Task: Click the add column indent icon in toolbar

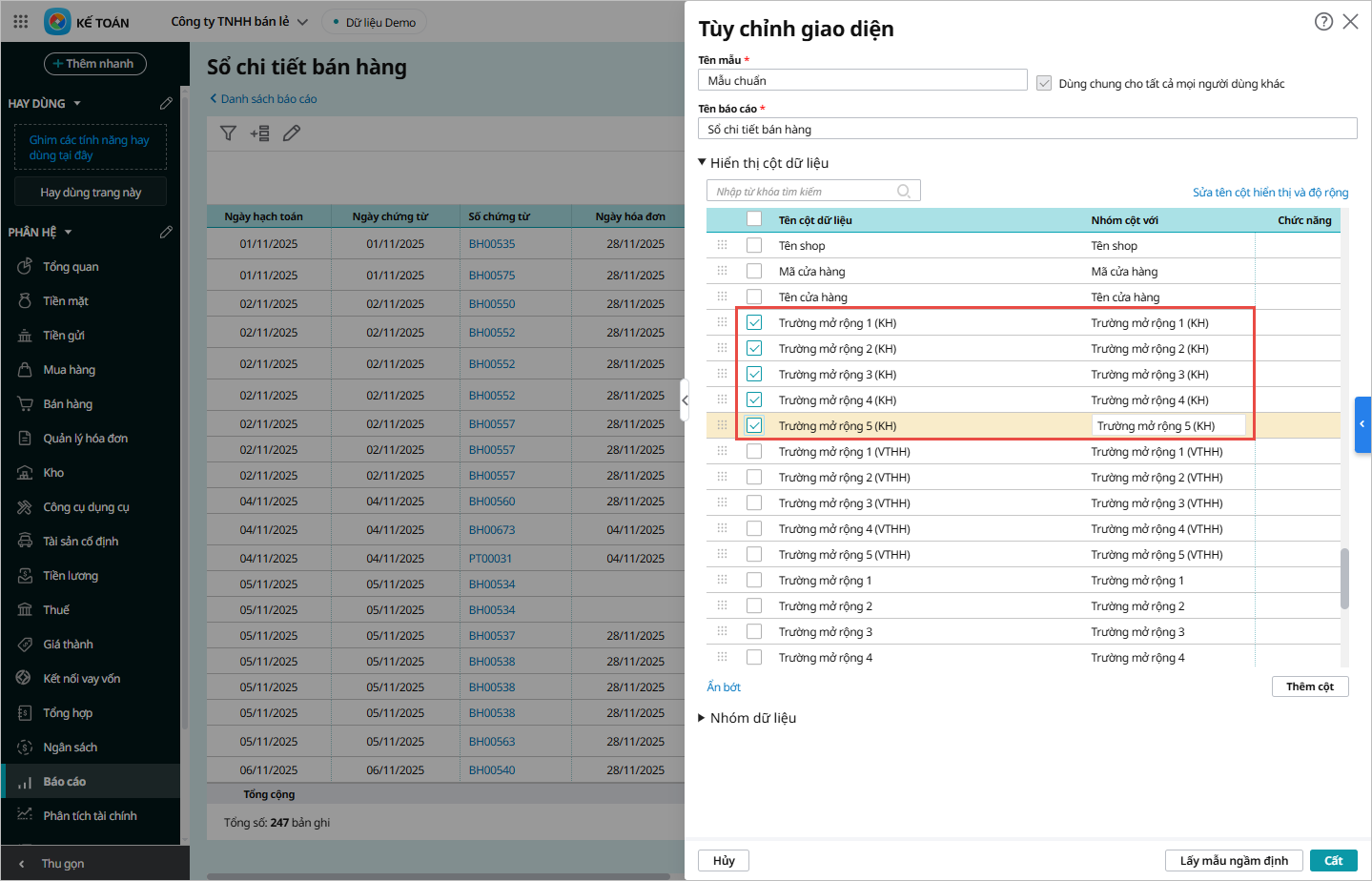Action: click(x=259, y=133)
